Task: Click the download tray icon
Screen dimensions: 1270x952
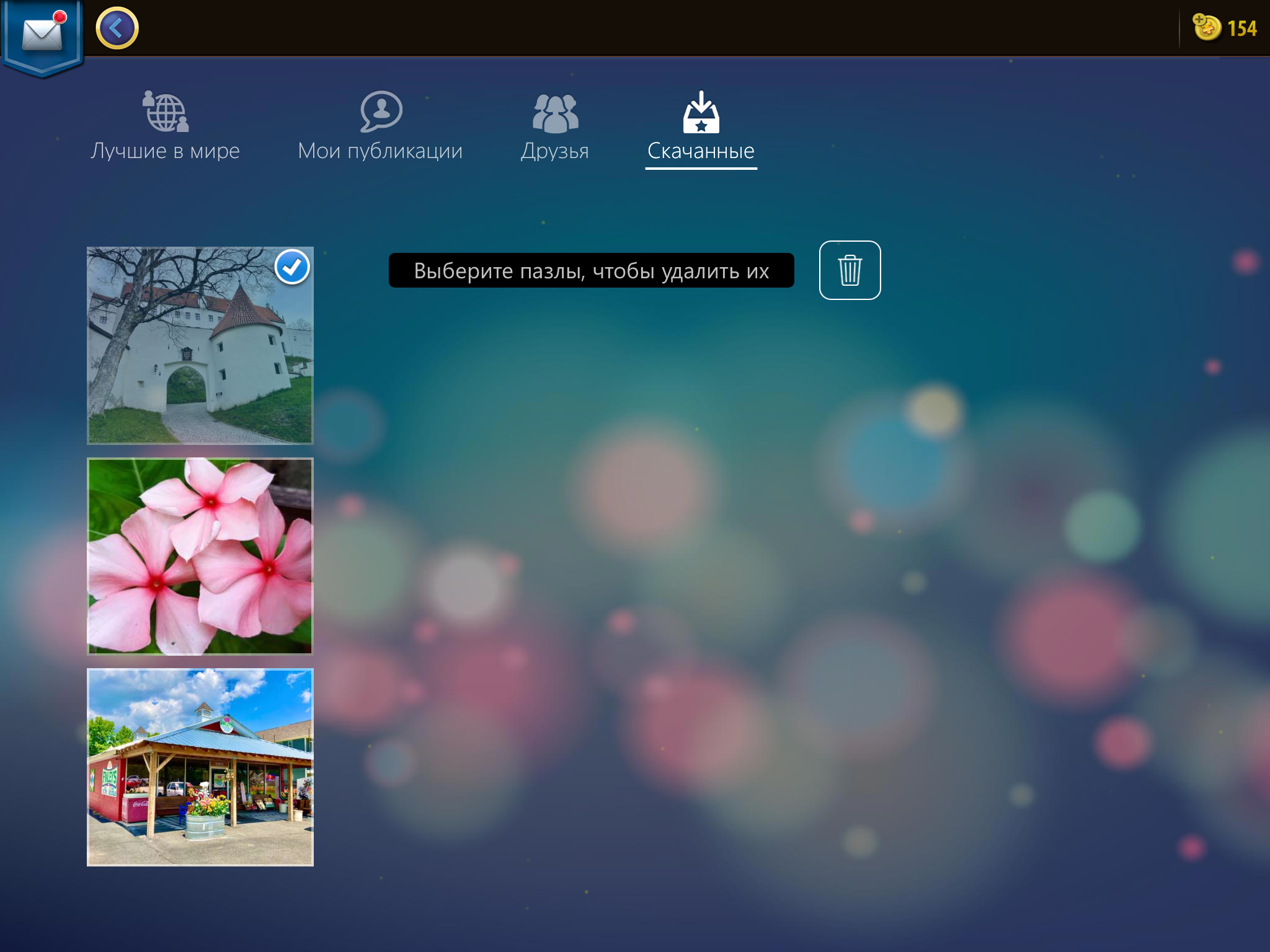Action: pyautogui.click(x=701, y=112)
